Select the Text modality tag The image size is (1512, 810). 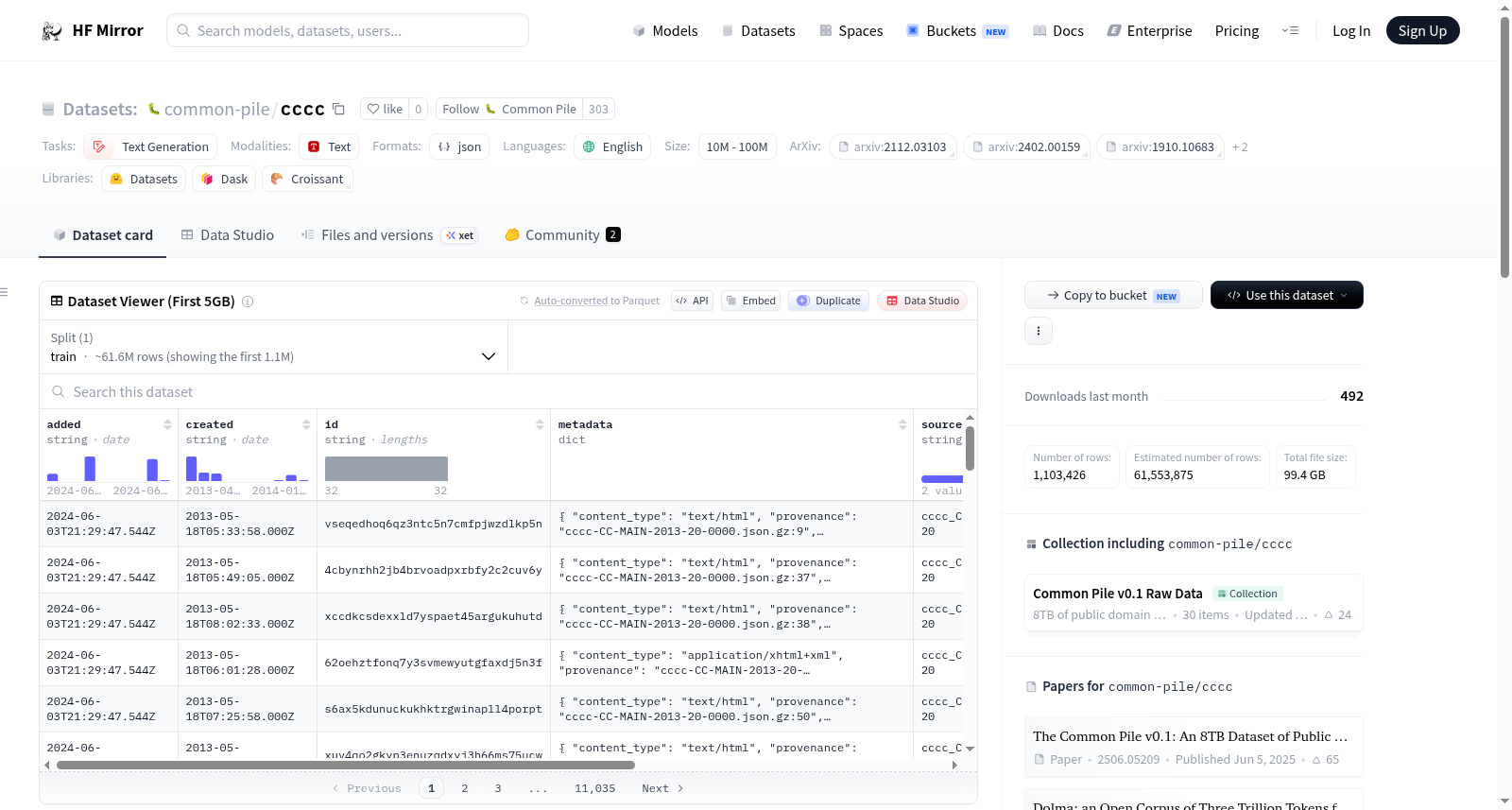coord(329,146)
